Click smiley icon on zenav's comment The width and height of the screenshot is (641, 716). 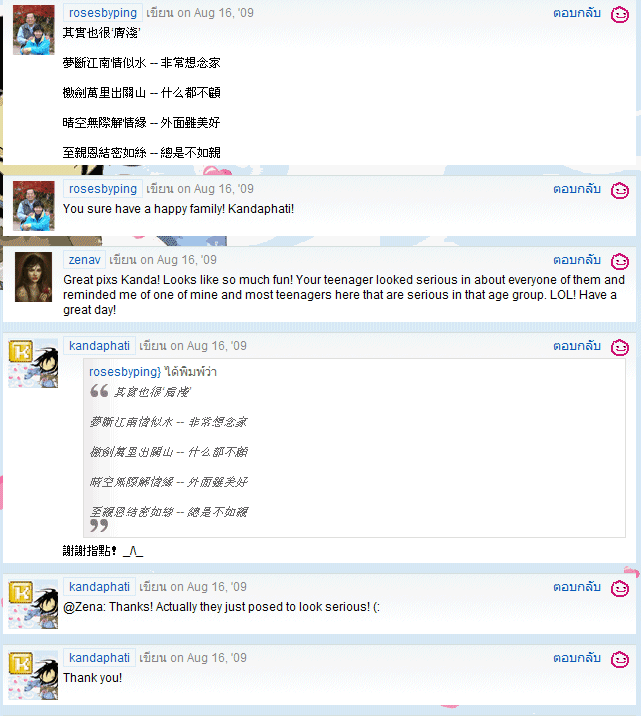tap(620, 262)
